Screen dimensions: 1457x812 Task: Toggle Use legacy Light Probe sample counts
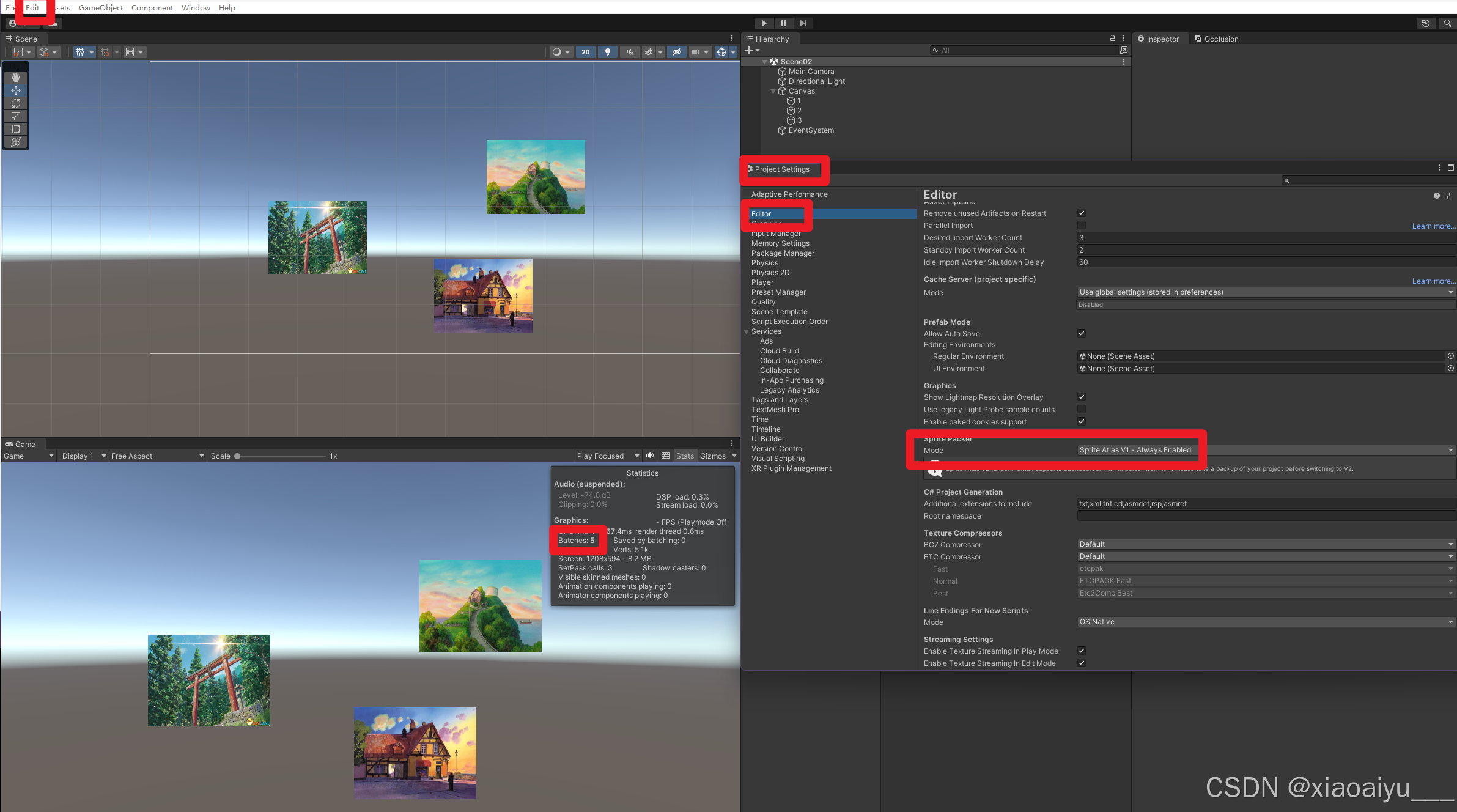point(1081,409)
